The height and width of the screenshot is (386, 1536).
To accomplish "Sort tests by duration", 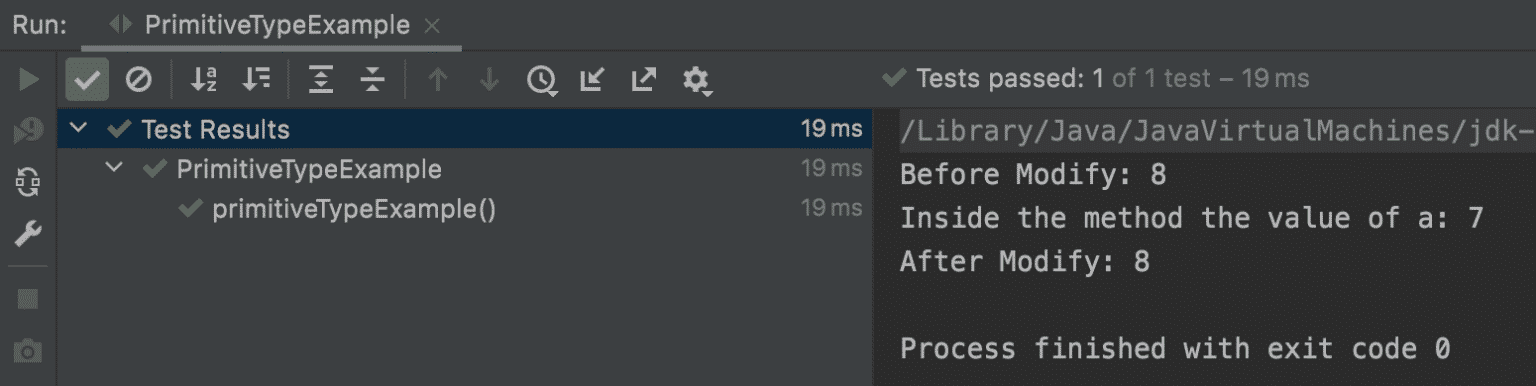I will 258,79.
